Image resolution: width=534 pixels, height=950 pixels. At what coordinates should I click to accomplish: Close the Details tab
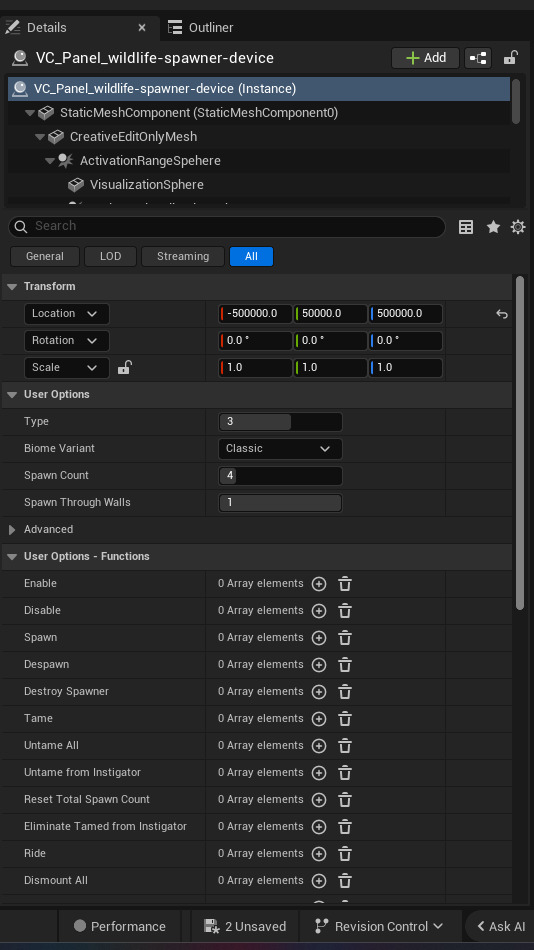click(x=142, y=28)
